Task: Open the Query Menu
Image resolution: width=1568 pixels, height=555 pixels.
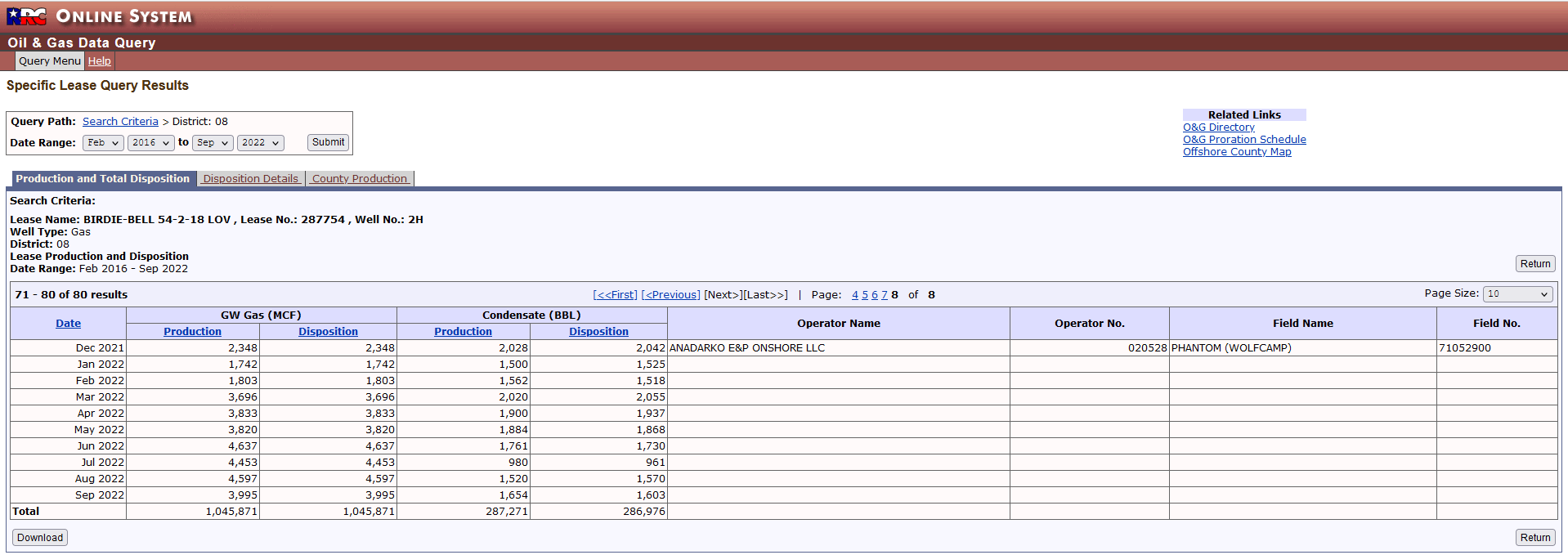Action: (50, 61)
